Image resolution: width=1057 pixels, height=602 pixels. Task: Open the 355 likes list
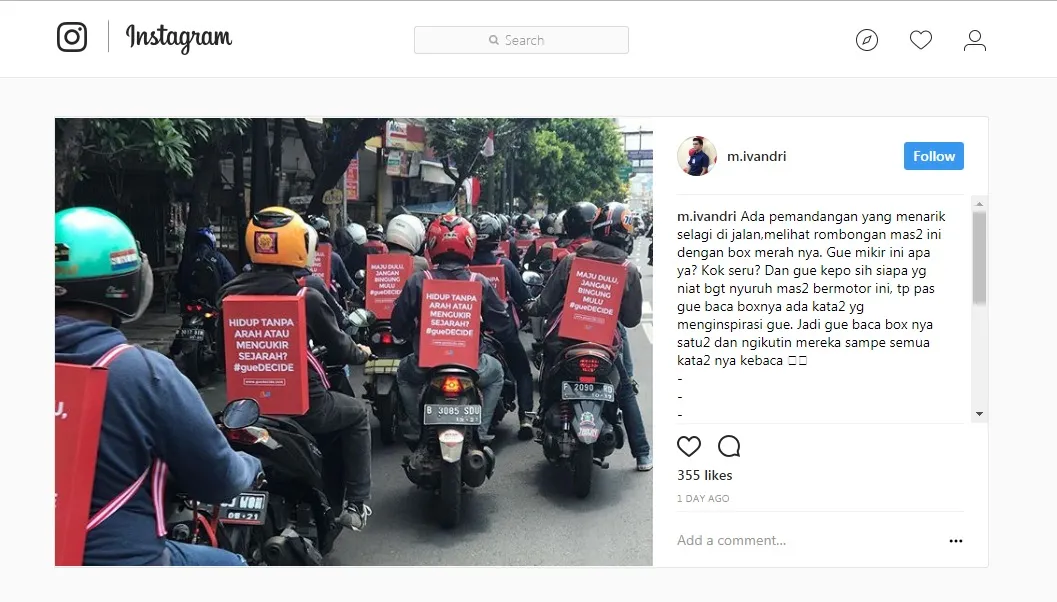704,475
